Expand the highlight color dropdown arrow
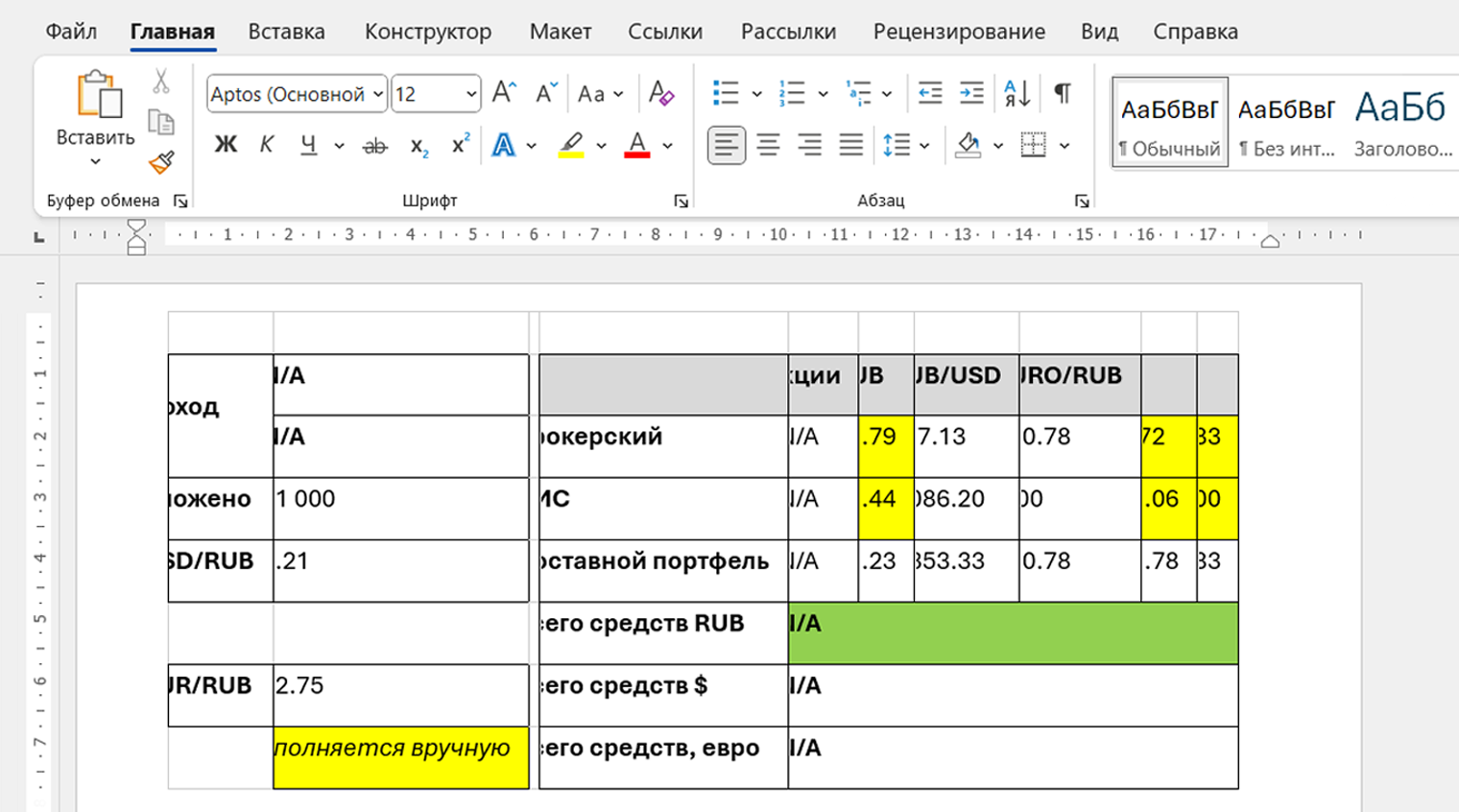 [x=601, y=146]
